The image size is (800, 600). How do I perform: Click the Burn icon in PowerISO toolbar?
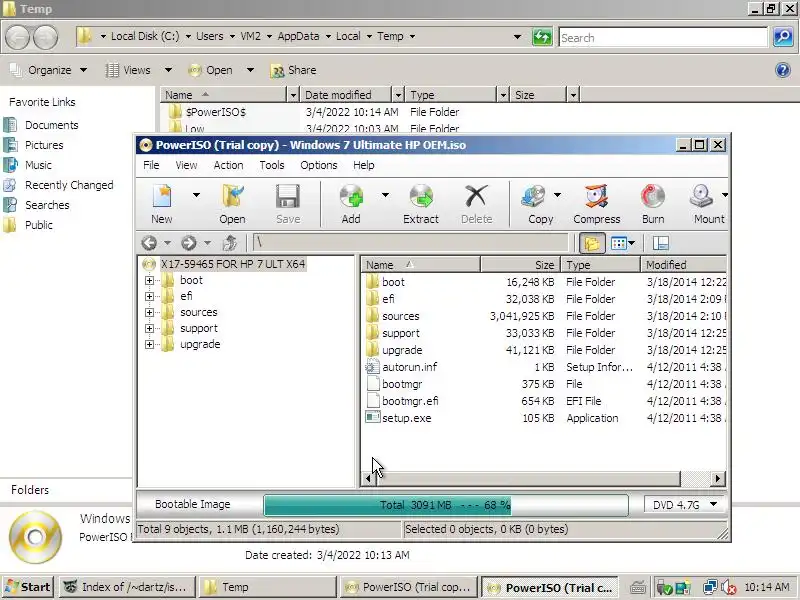pos(653,197)
